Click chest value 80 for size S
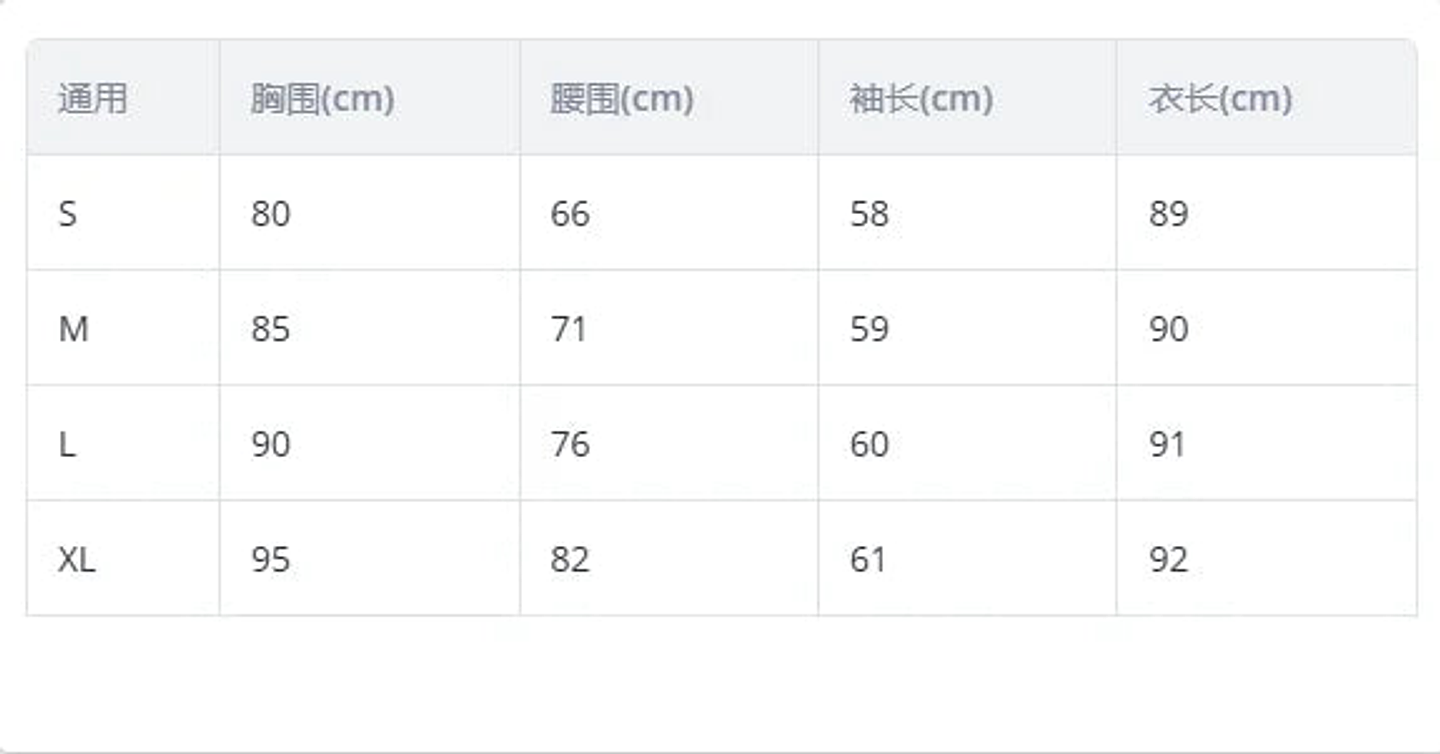The image size is (1440, 754). 270,214
